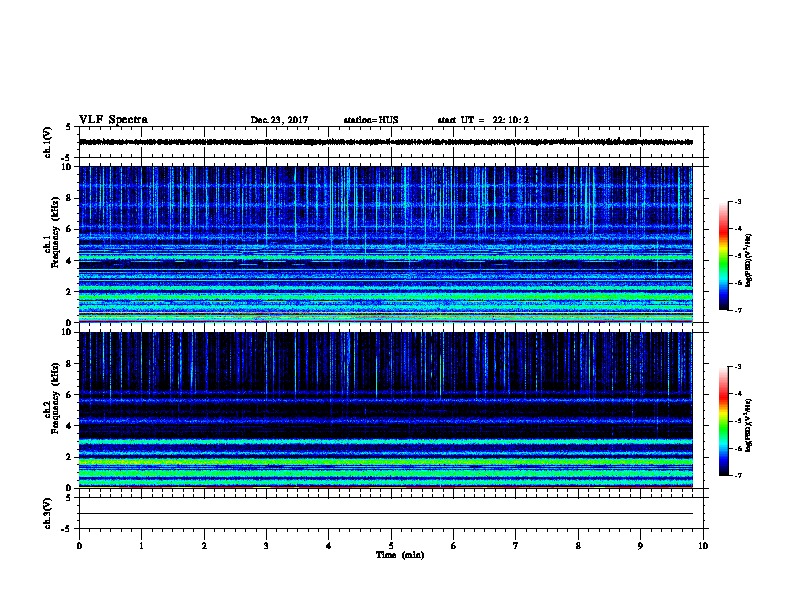
Task: Click time-axis tick label "0"
Action: pos(79,545)
